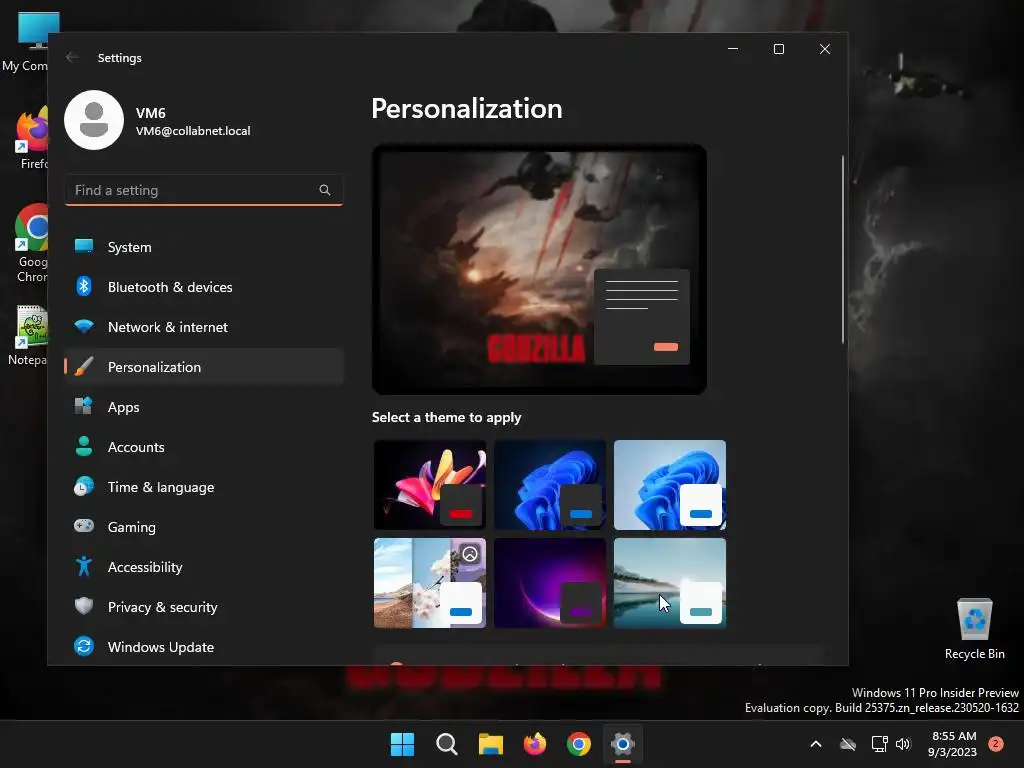The height and width of the screenshot is (768, 1024).
Task: Click the Privacy & security shield icon
Action: [x=84, y=606]
